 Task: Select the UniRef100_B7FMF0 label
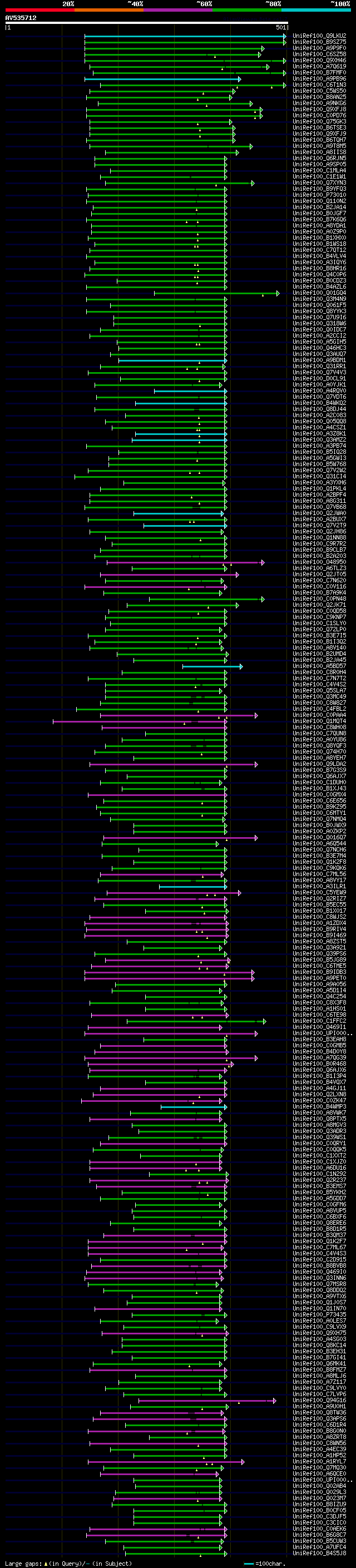click(319, 72)
